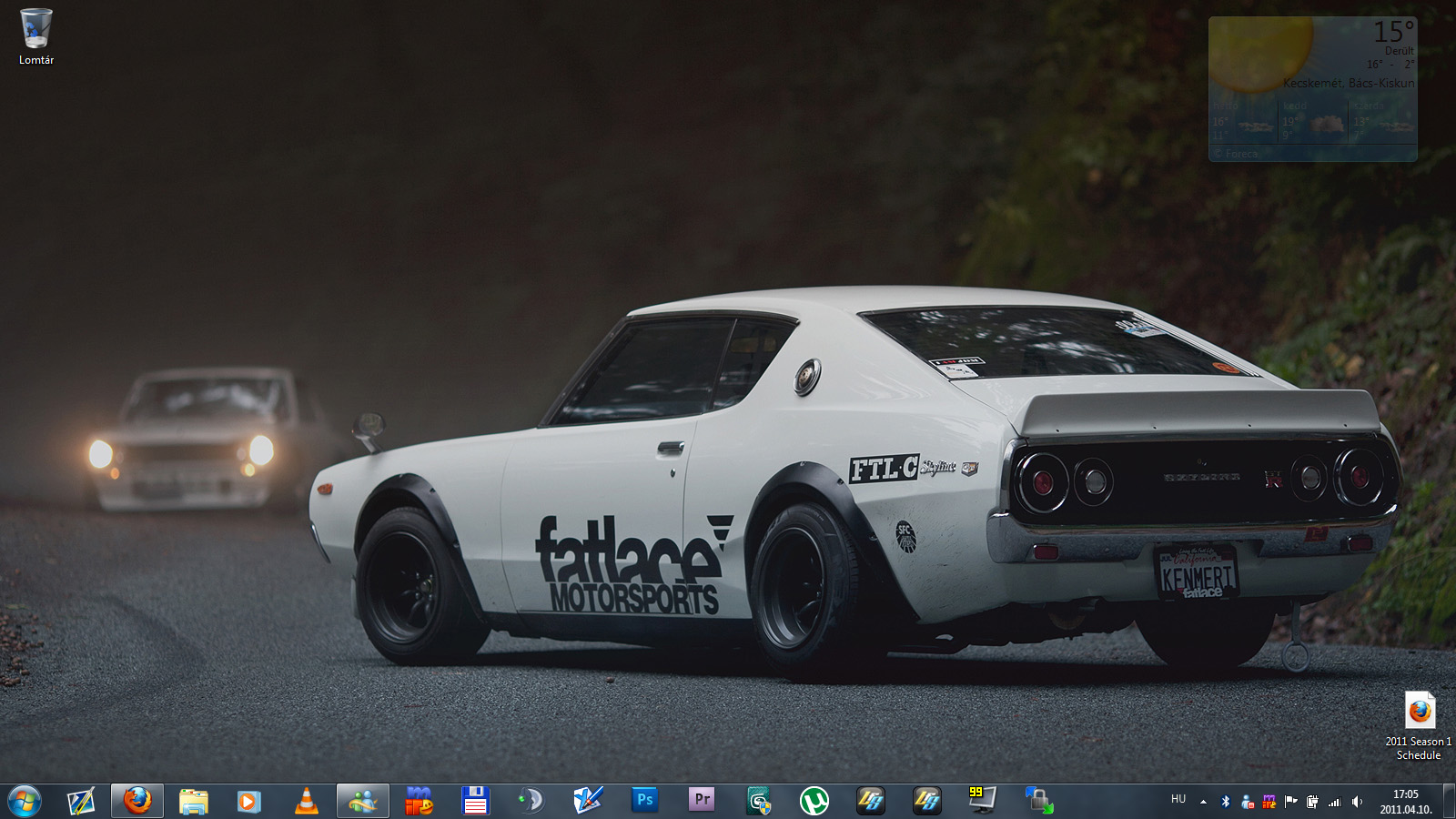1456x819 pixels.
Task: Click the Derült condition text in weather gadget
Action: click(x=1400, y=51)
